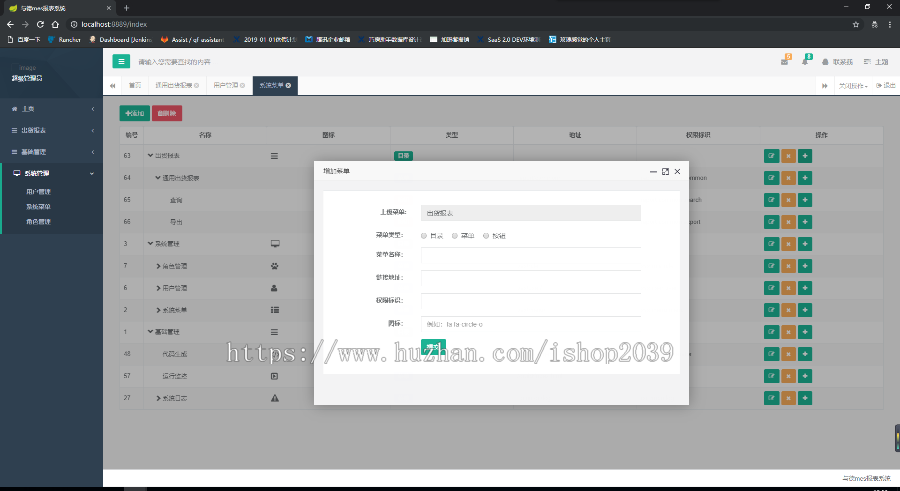
Task: Open the mail messages icon with orange badge
Action: coord(785,60)
